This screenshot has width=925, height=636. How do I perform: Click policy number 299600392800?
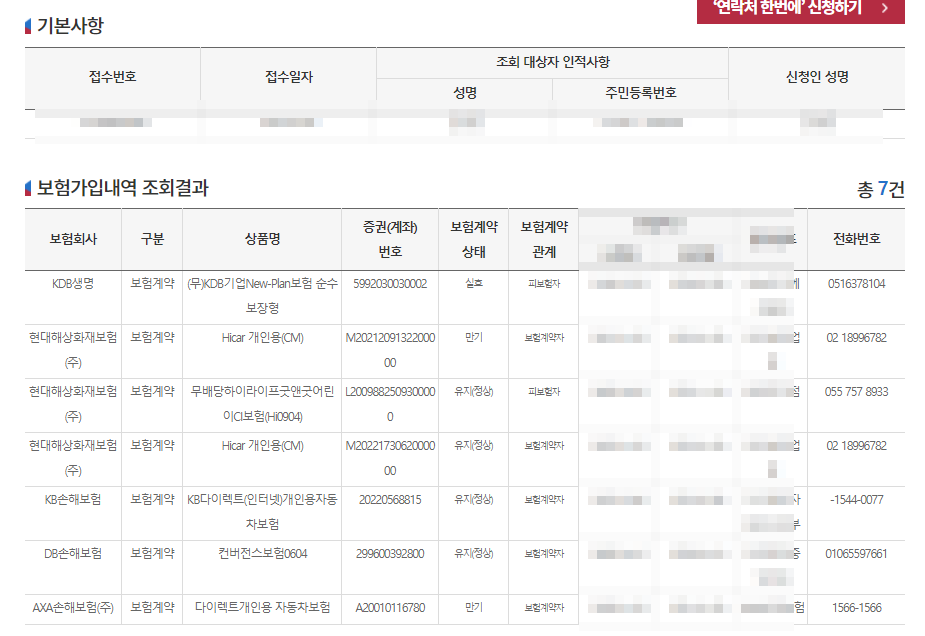[x=390, y=553]
